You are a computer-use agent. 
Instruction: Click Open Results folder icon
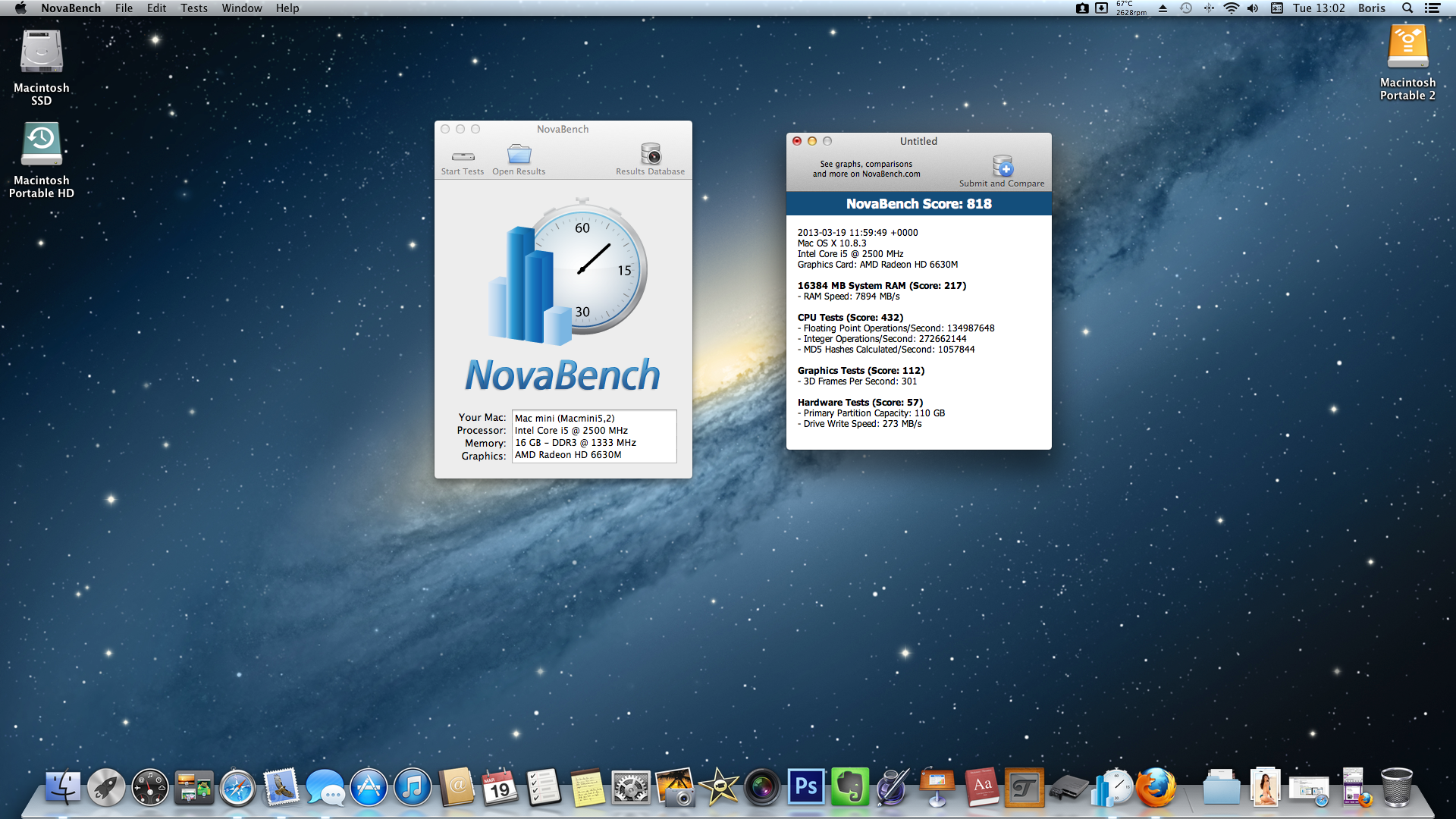519,155
